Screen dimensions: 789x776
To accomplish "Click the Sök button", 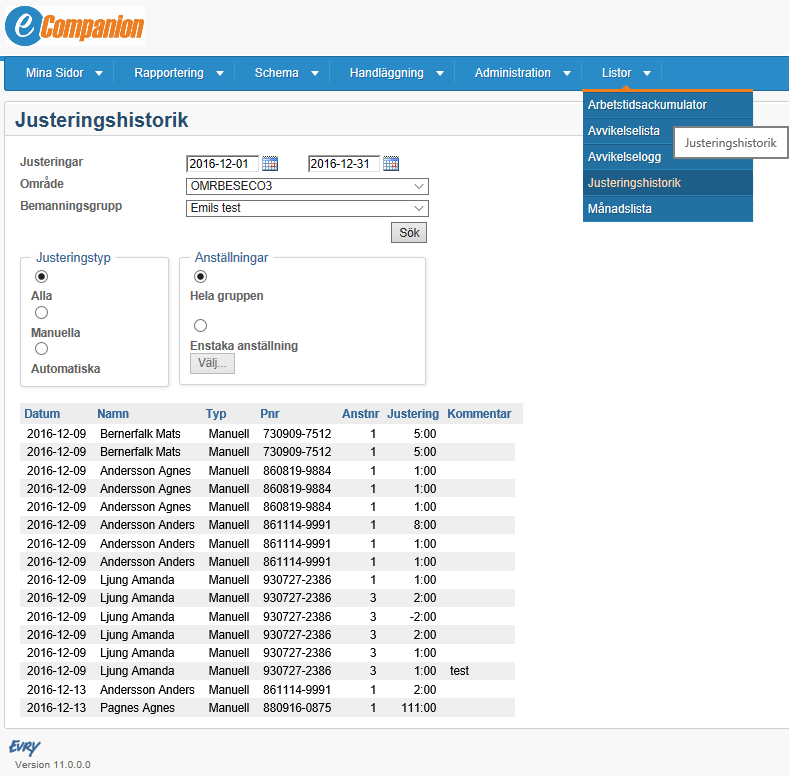I will [x=409, y=232].
